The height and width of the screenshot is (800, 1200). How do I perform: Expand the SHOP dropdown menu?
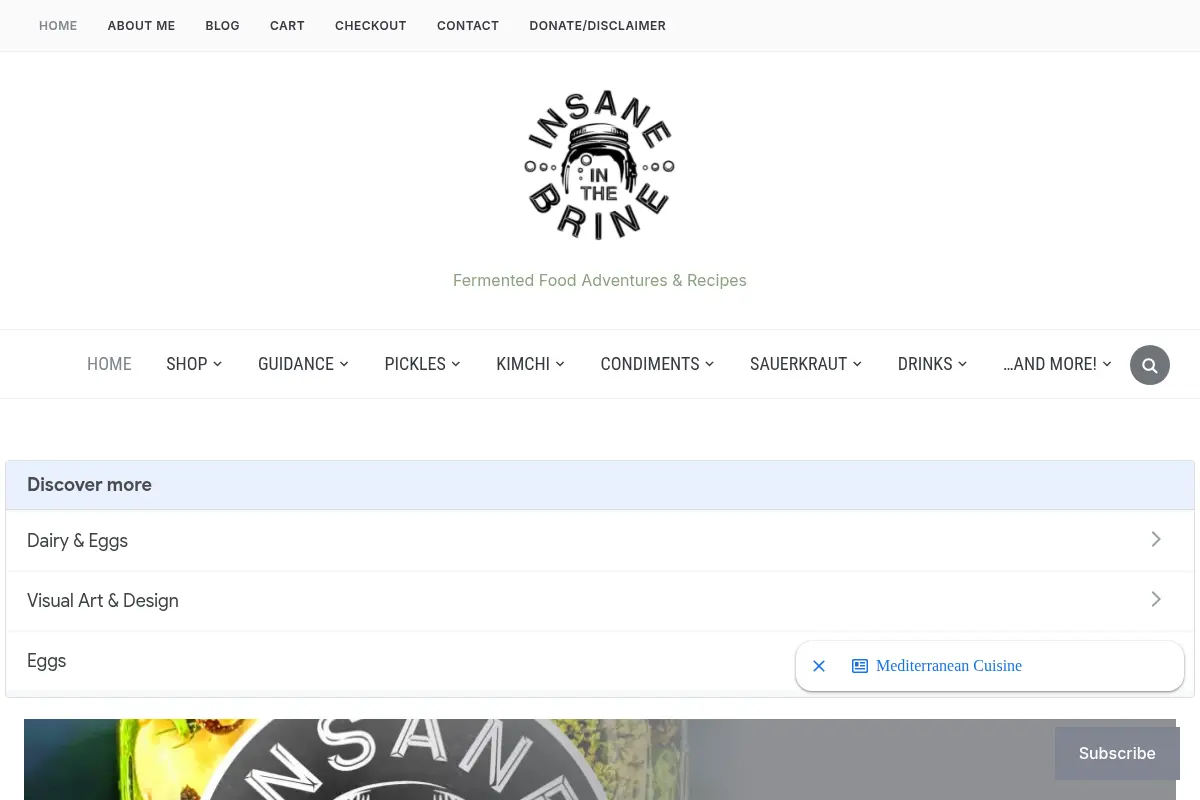[x=194, y=364]
